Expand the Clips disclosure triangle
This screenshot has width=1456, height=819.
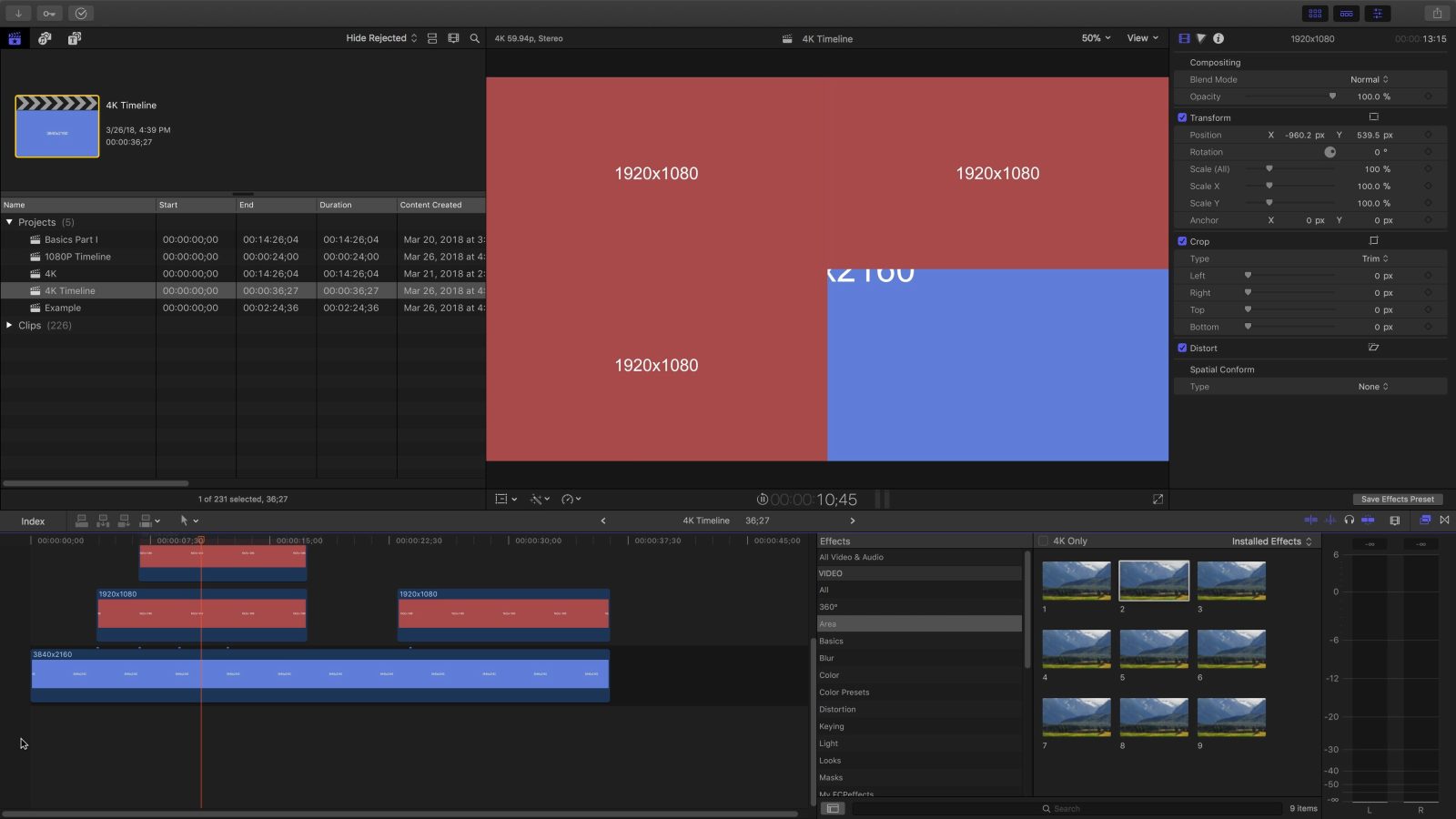pyautogui.click(x=9, y=325)
